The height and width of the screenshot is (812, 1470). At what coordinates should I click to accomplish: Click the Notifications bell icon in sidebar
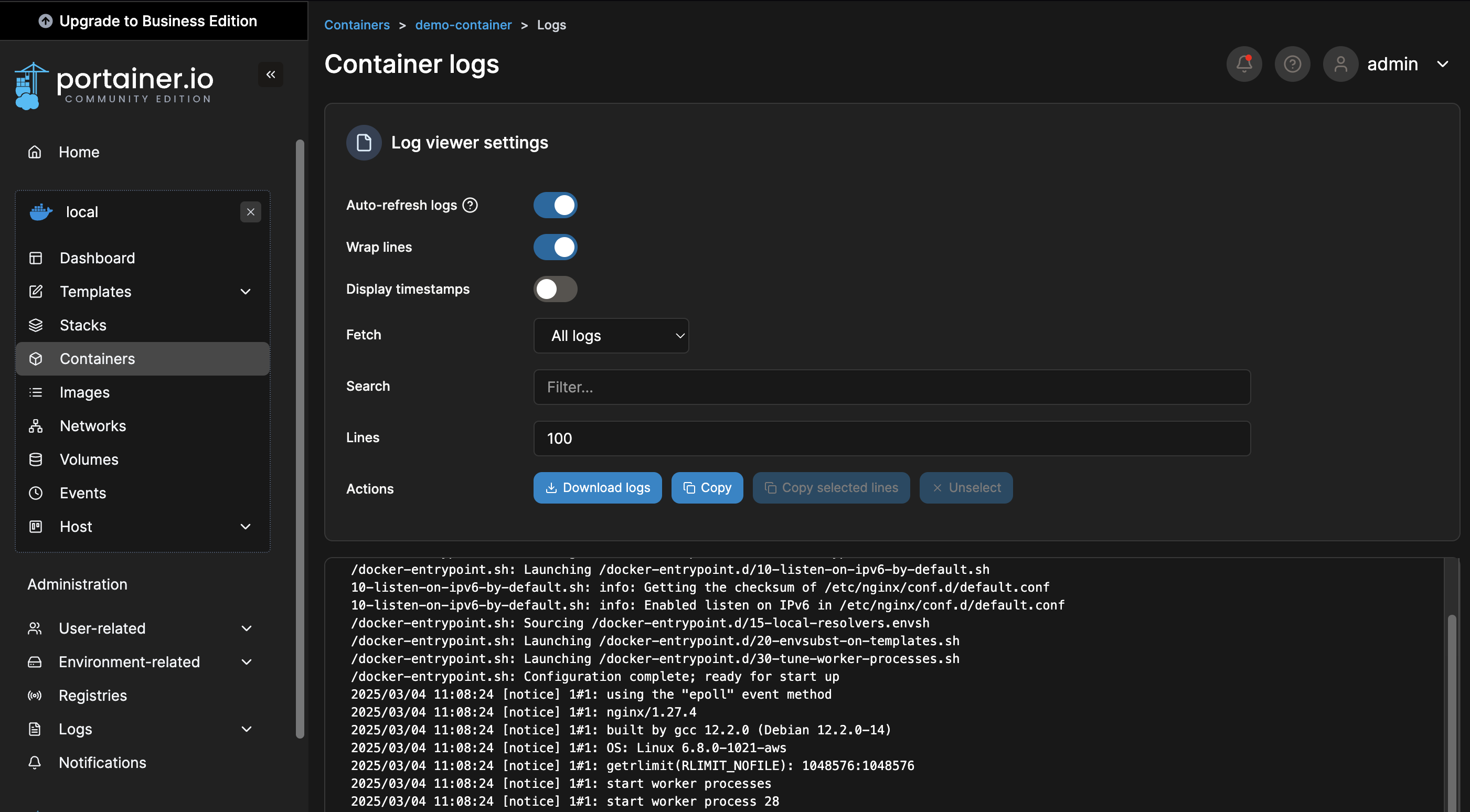pos(35,763)
